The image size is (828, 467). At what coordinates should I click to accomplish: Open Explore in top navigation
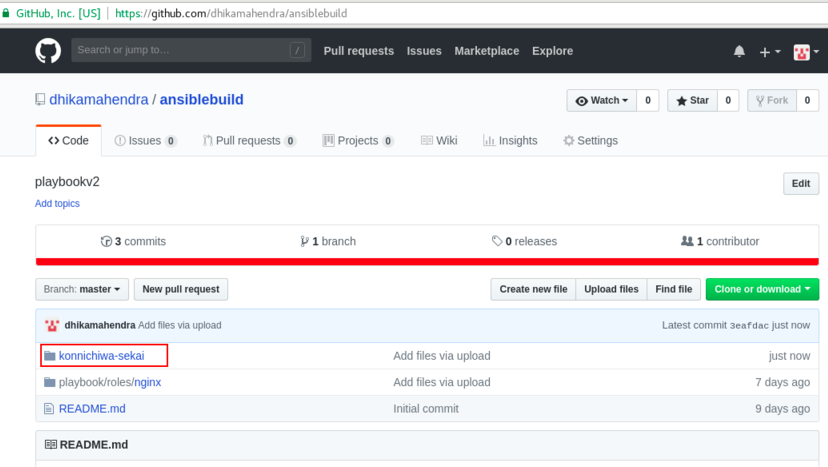552,51
